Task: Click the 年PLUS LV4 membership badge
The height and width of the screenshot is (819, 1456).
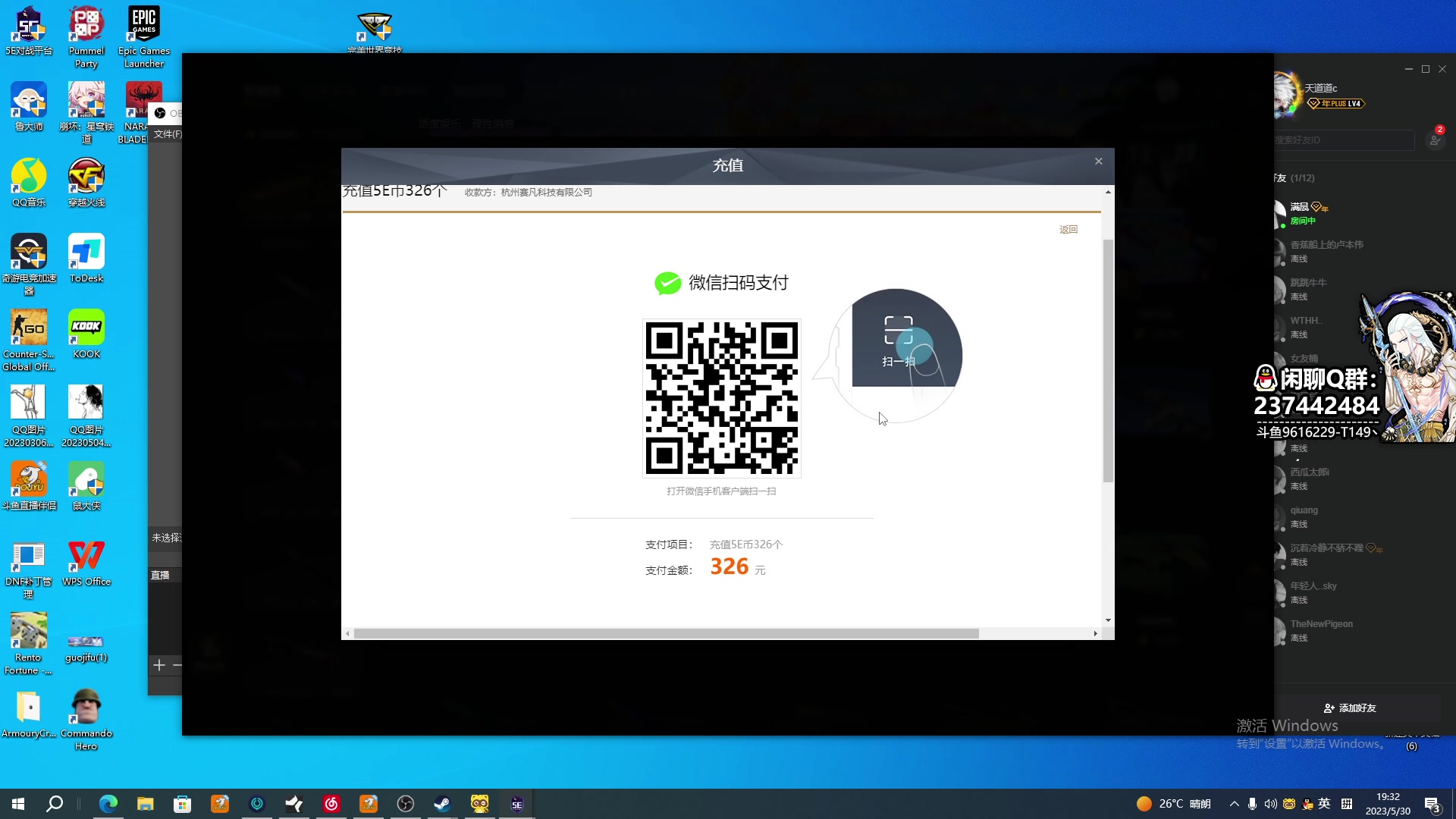Action: pos(1336,104)
